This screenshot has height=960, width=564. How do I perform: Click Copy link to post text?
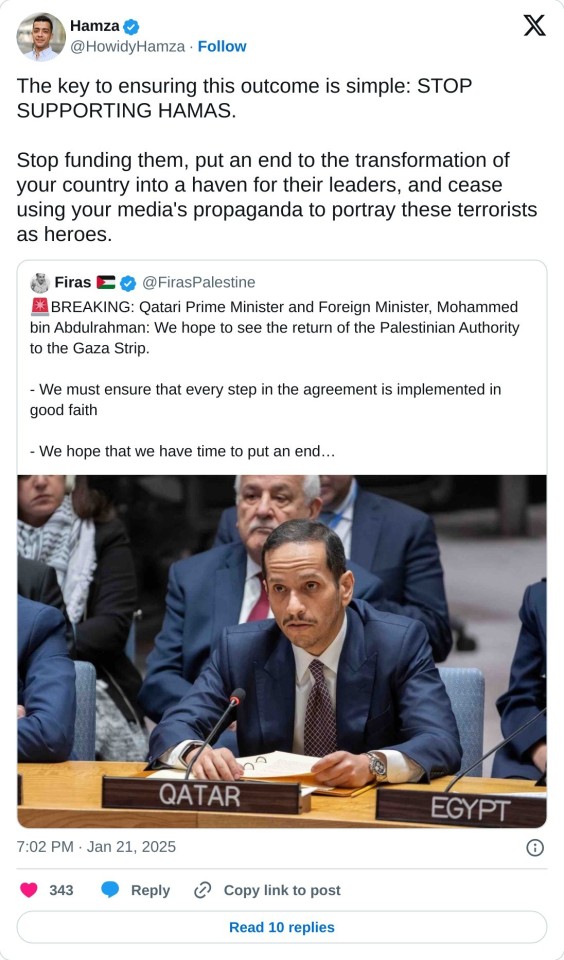(x=282, y=890)
